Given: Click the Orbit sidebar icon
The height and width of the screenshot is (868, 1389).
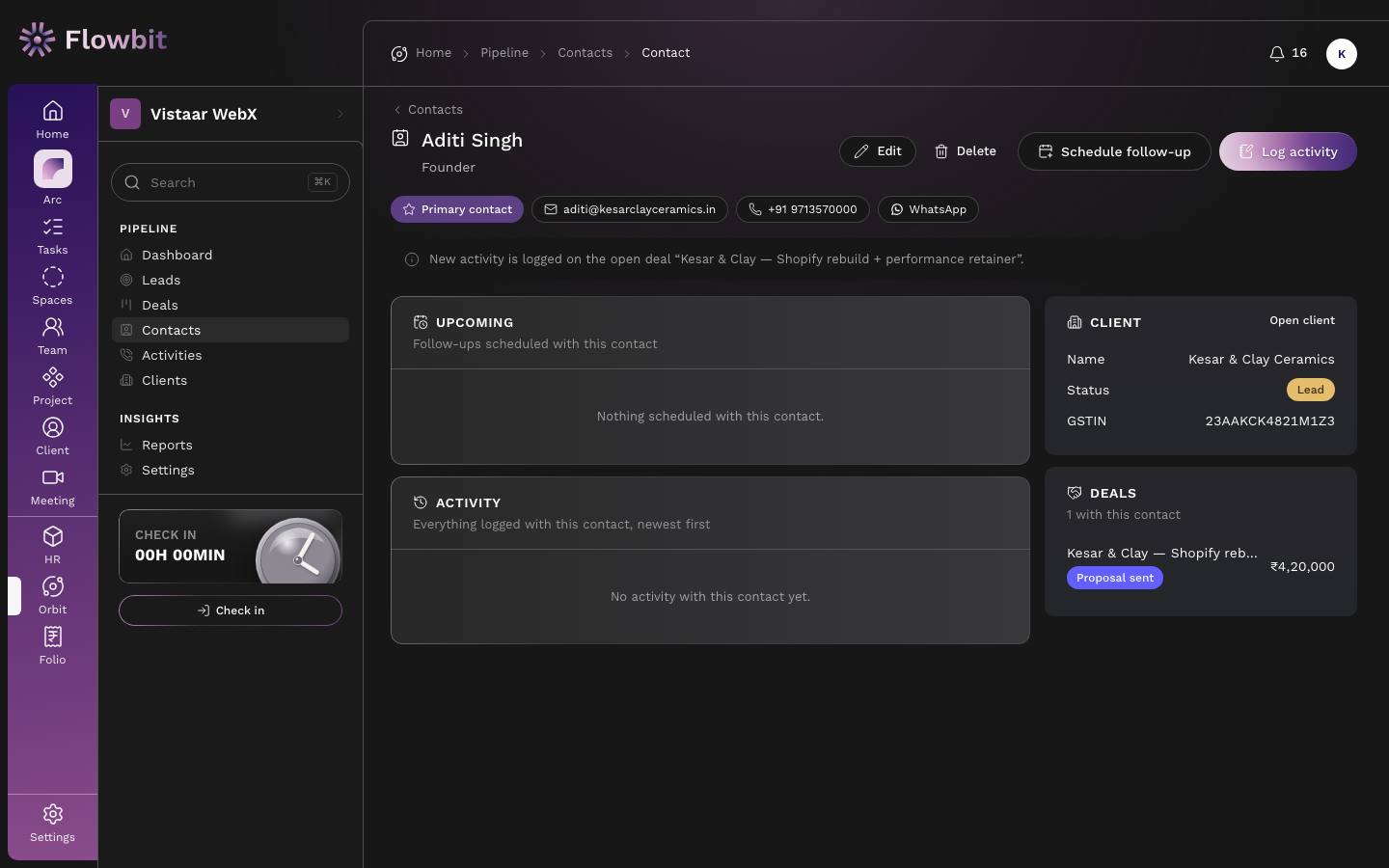Looking at the screenshot, I should click(x=52, y=596).
